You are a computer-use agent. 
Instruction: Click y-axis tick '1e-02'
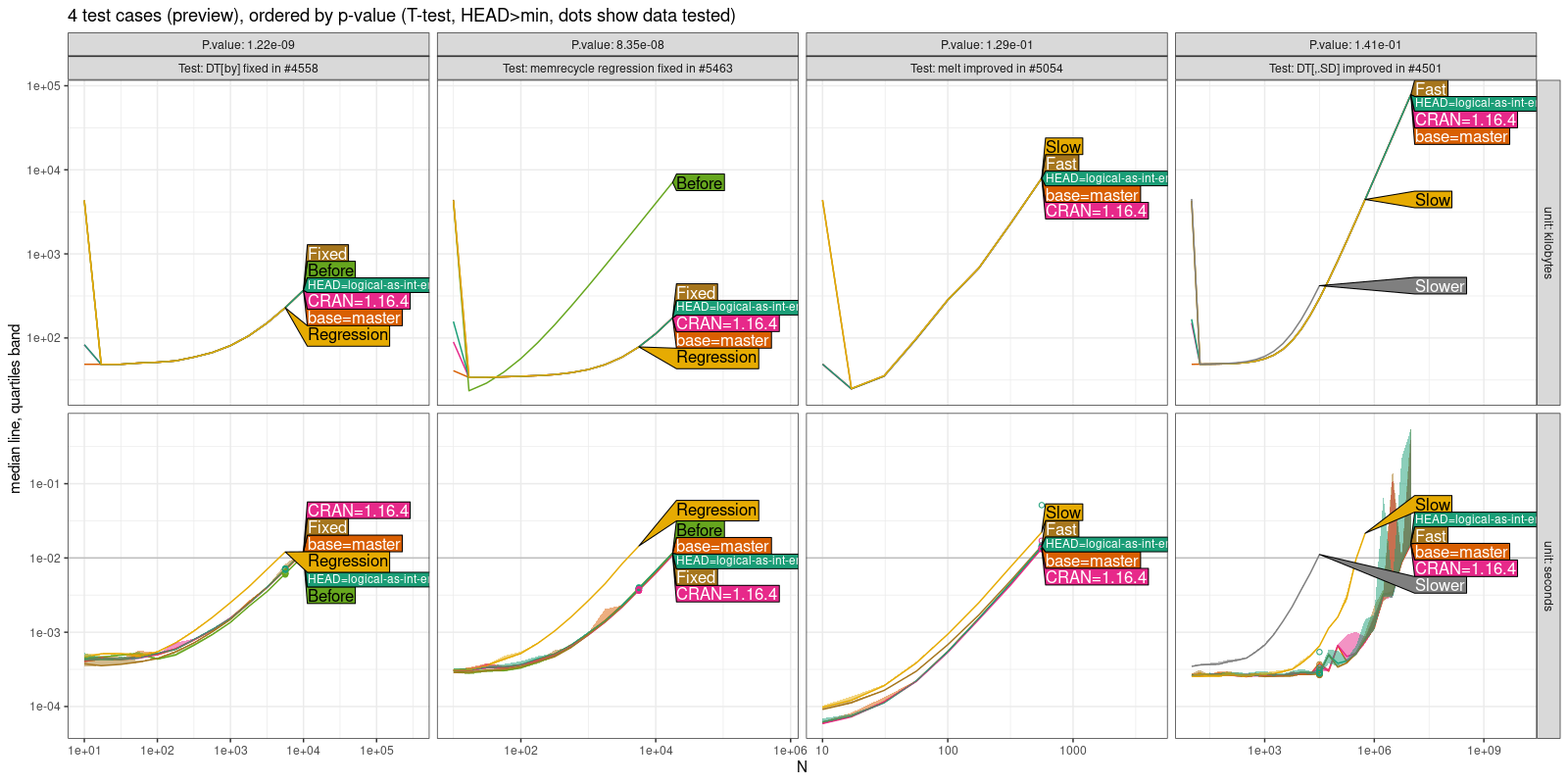point(45,559)
